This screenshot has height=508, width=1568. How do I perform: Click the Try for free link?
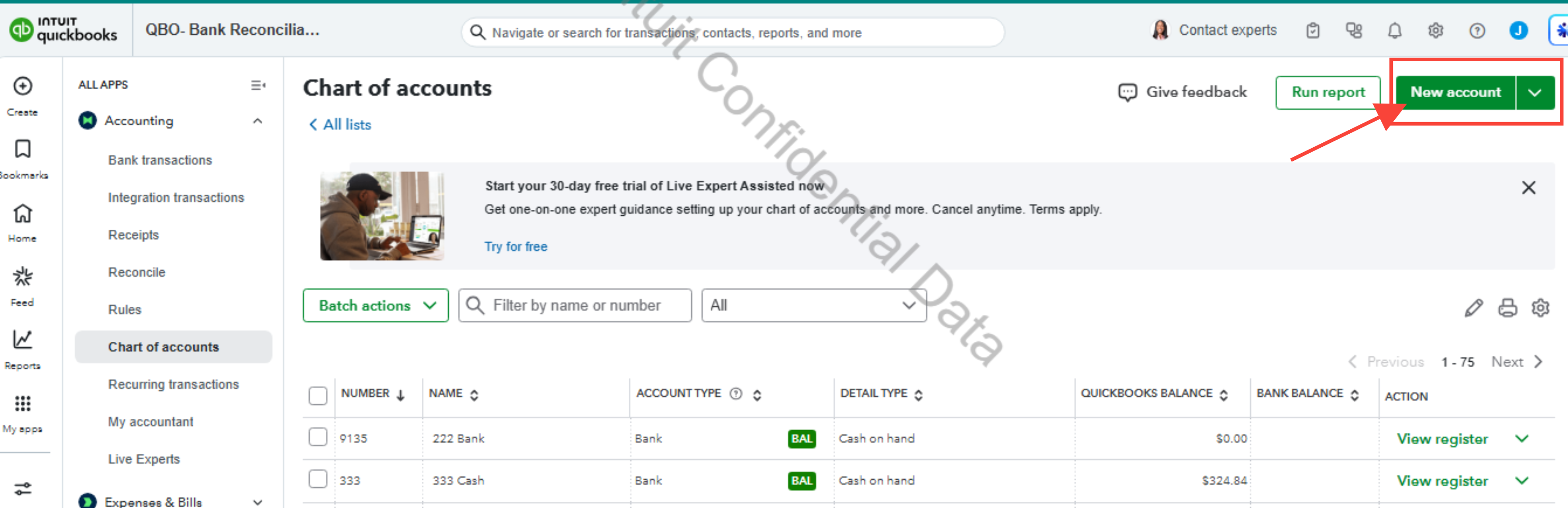[x=516, y=247]
